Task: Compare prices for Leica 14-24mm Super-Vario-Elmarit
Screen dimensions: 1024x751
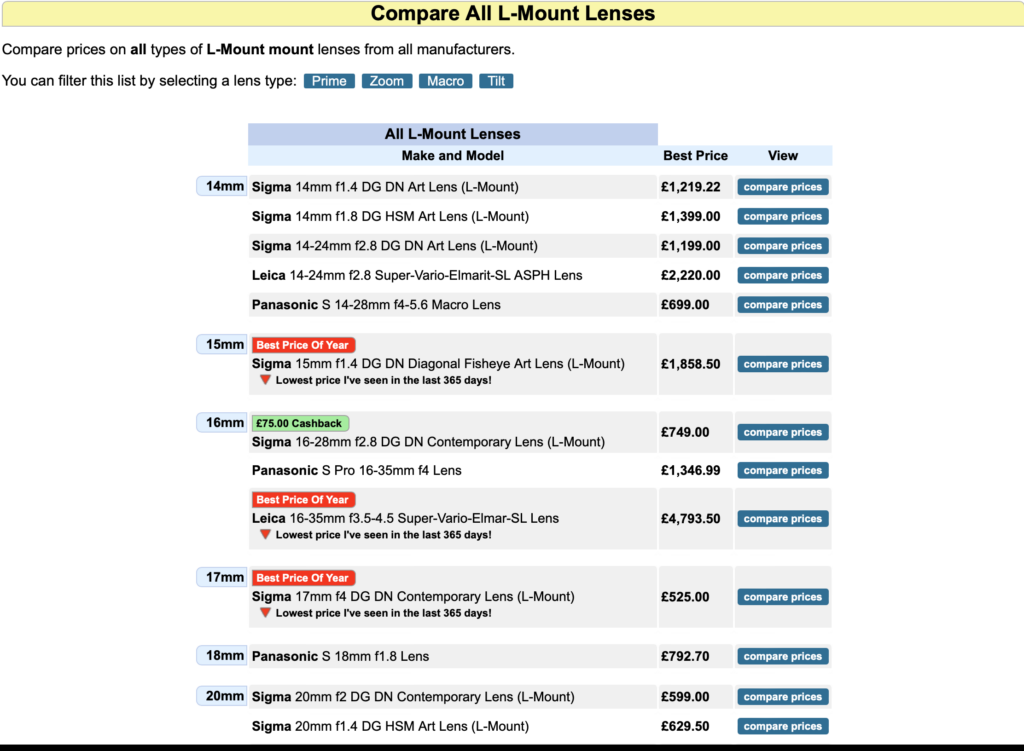Action: pyautogui.click(x=783, y=275)
